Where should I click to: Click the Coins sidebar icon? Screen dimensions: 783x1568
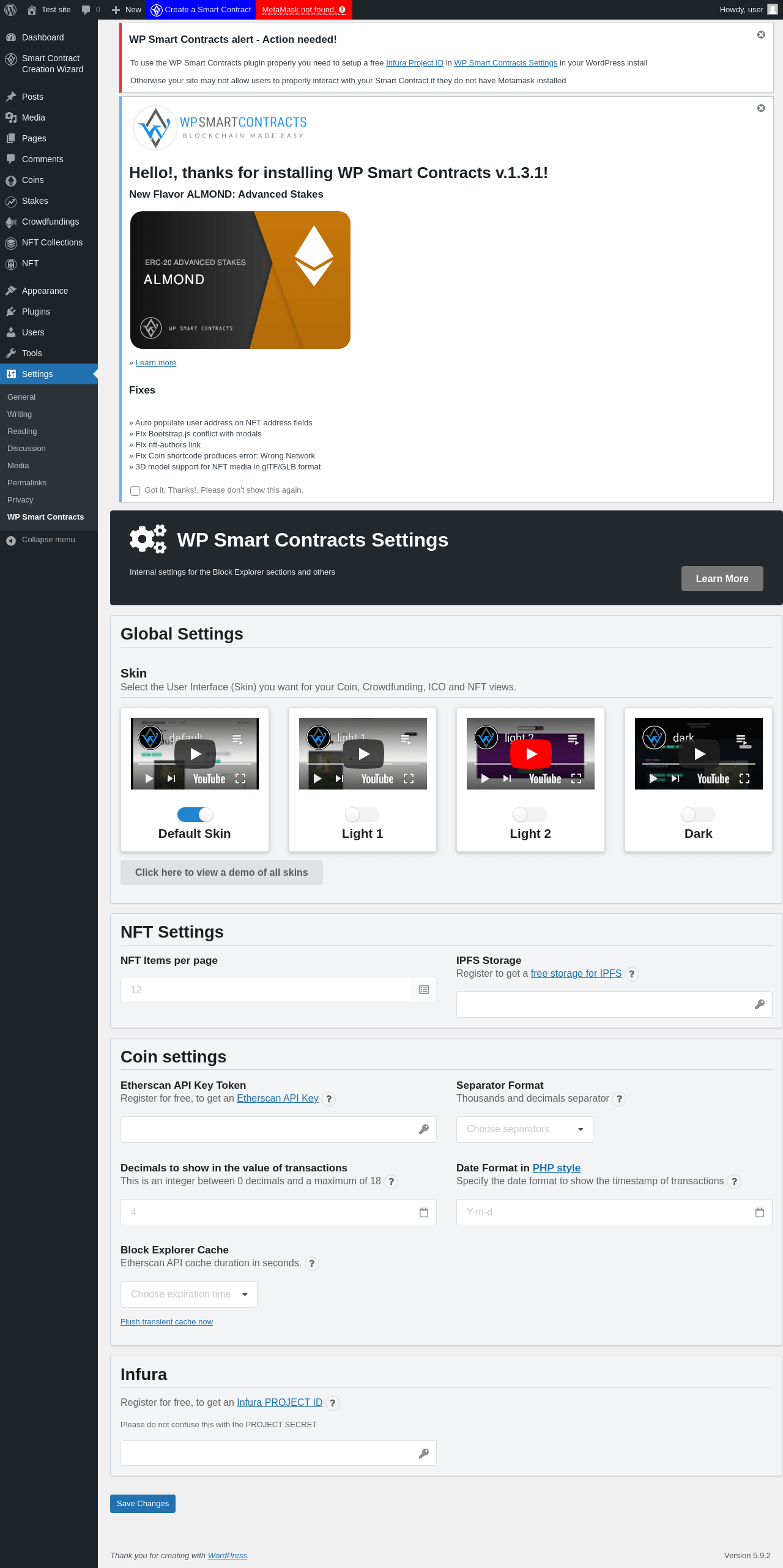click(x=11, y=181)
